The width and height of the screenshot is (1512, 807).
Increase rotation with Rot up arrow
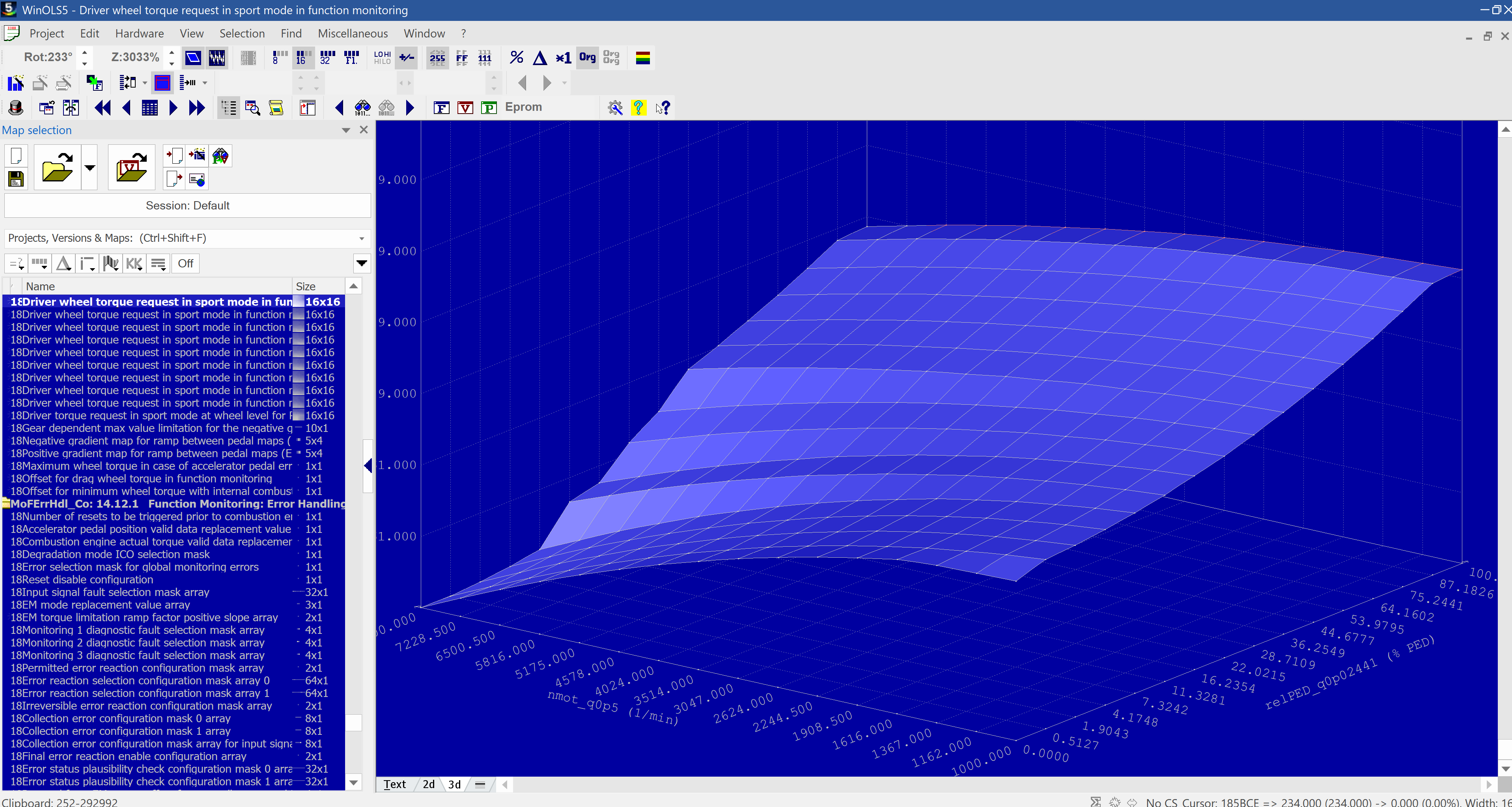pos(84,52)
